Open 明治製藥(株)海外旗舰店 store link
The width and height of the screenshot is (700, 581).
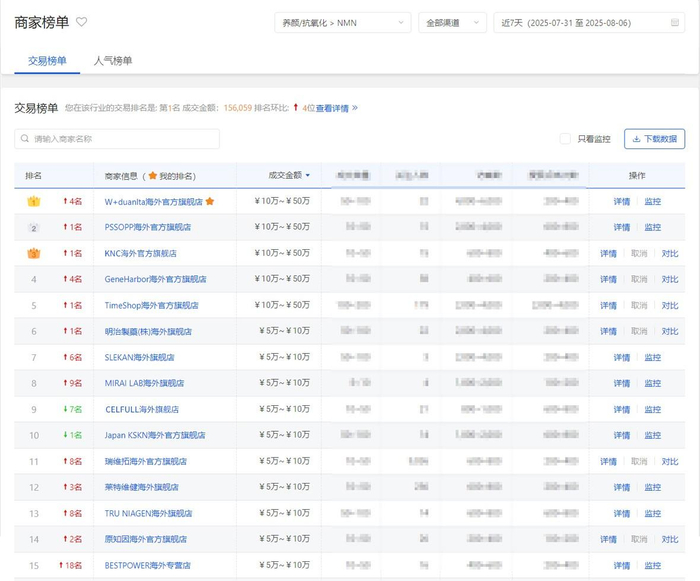coord(148,331)
